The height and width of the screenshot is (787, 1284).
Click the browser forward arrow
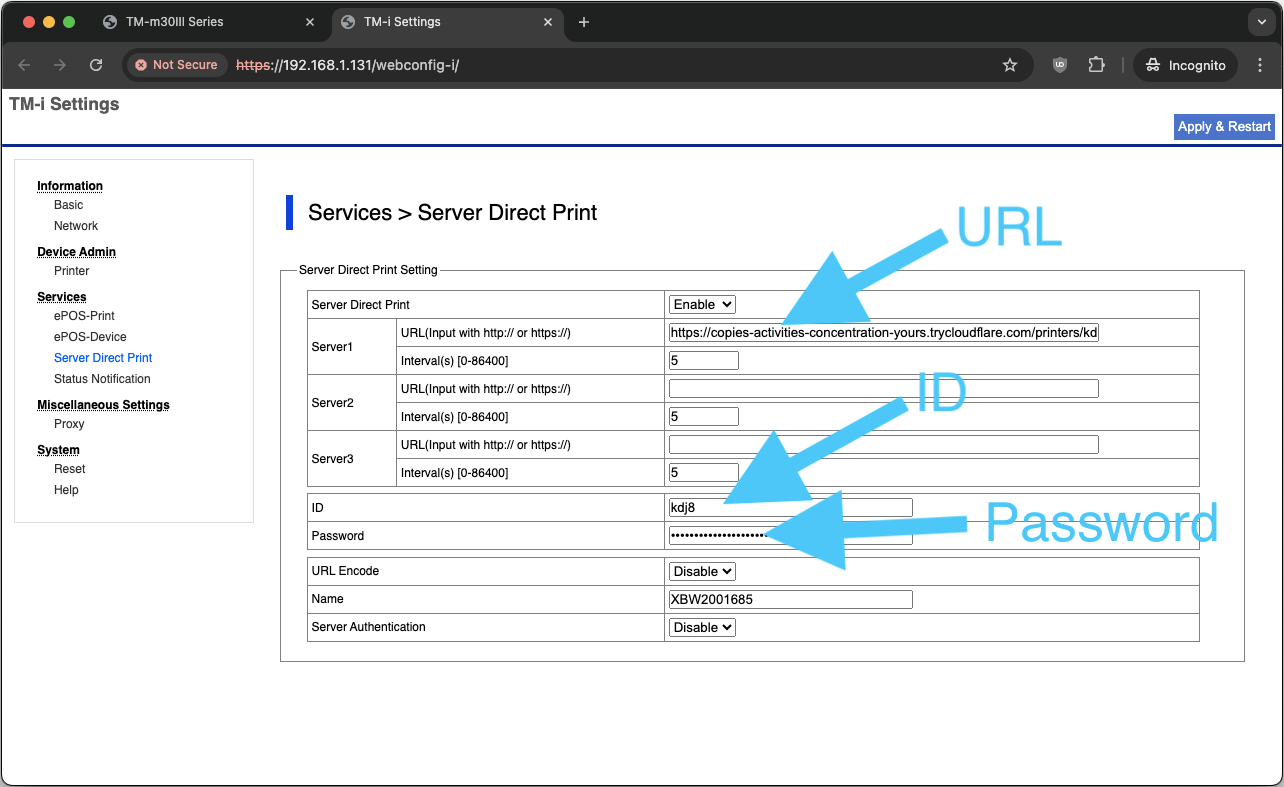60,65
